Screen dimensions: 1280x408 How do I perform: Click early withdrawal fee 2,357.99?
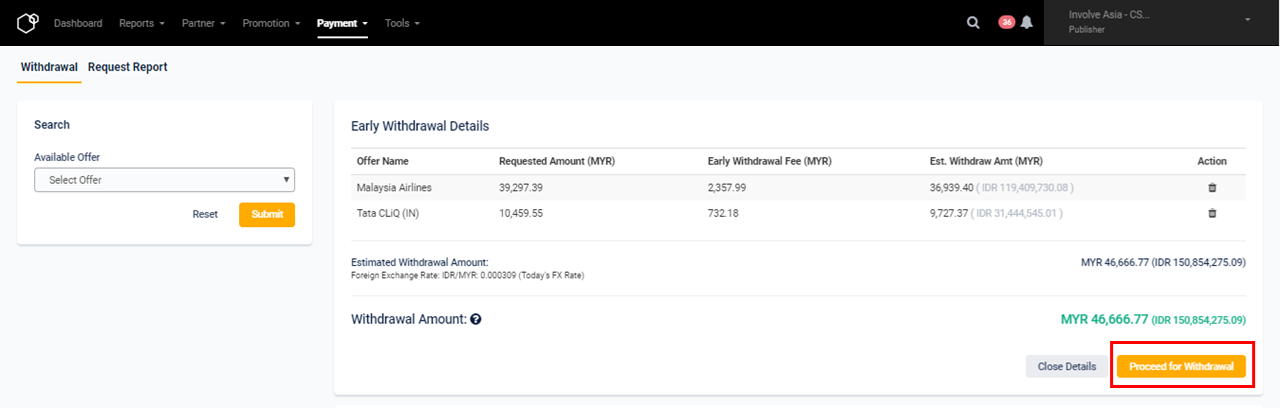click(728, 187)
